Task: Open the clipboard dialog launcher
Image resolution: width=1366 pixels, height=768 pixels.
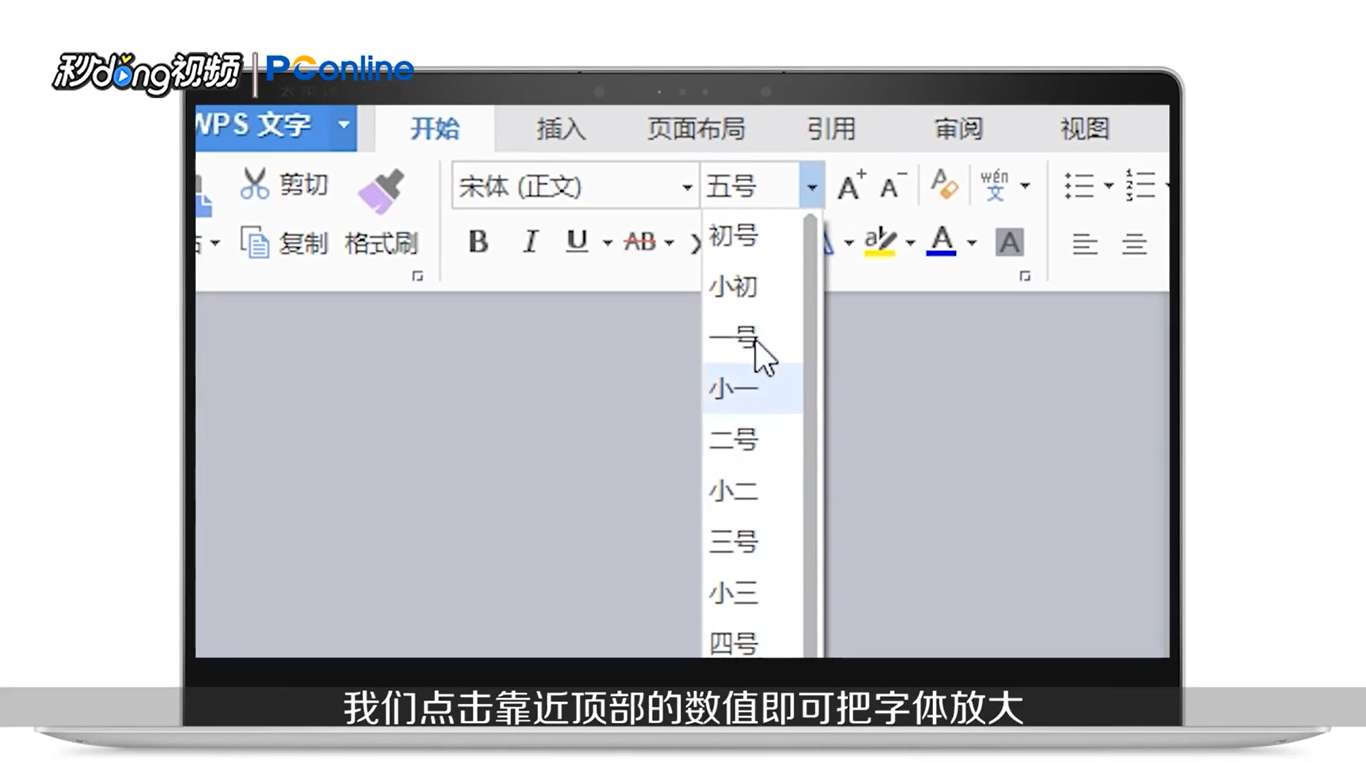Action: pos(418,276)
